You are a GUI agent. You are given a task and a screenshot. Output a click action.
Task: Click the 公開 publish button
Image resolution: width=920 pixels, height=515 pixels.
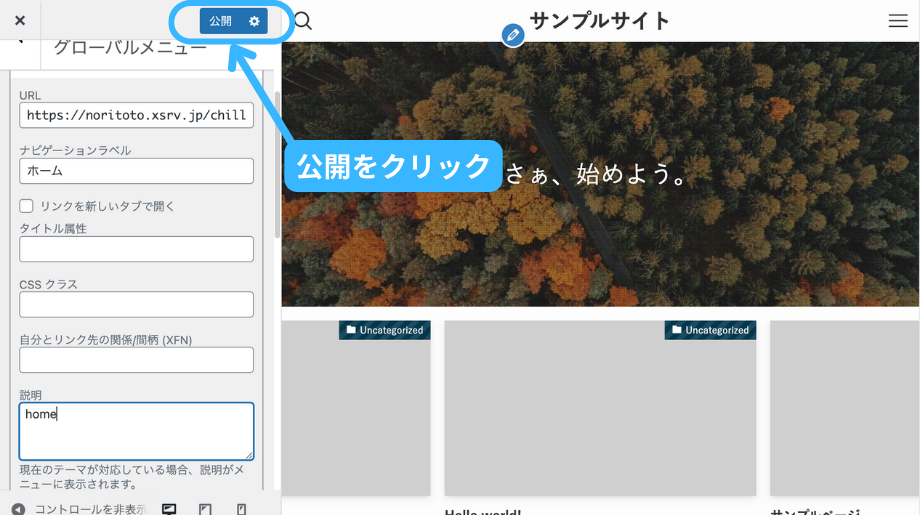coord(221,21)
